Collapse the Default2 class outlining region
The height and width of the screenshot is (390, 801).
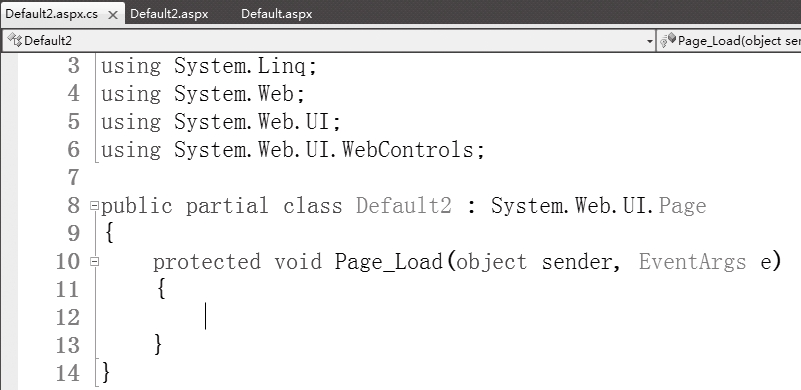tap(94, 206)
